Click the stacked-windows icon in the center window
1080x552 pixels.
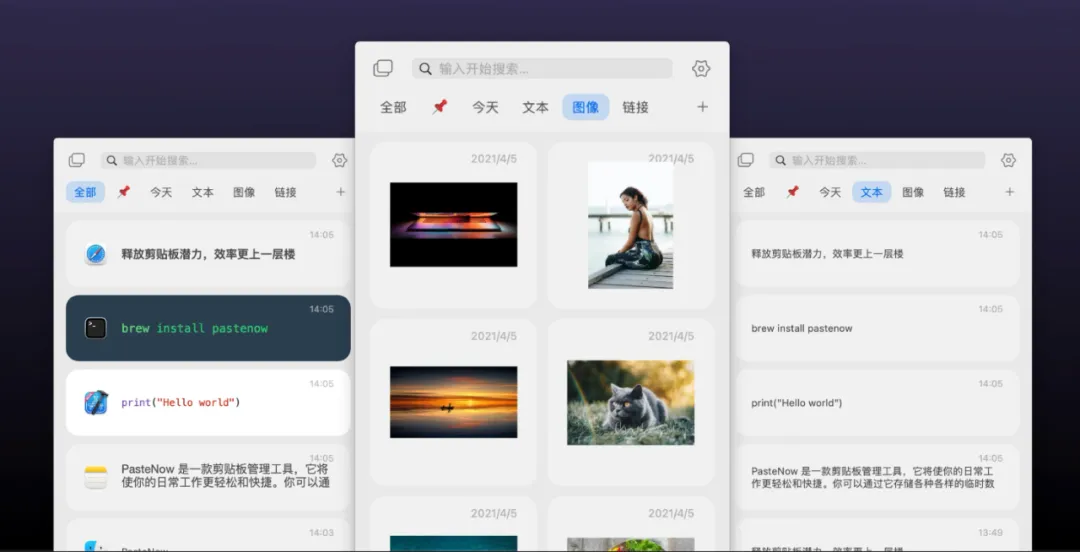point(383,68)
